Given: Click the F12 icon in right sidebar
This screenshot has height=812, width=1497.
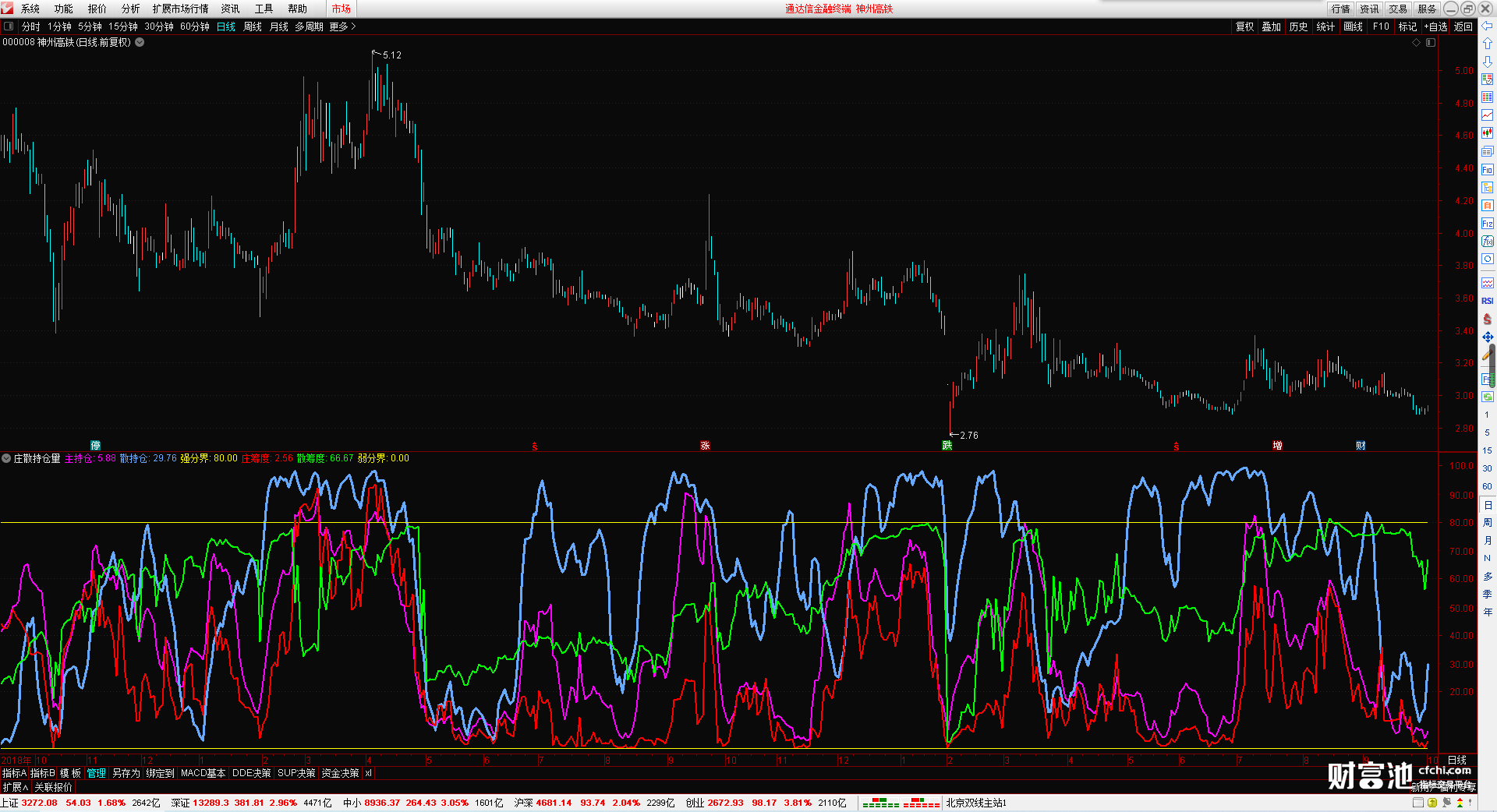Looking at the screenshot, I should pyautogui.click(x=1487, y=223).
